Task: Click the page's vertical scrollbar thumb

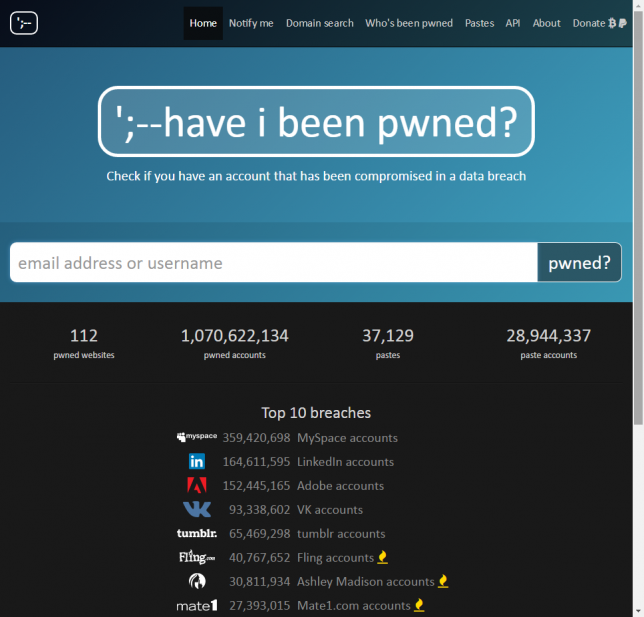Action: 638,218
